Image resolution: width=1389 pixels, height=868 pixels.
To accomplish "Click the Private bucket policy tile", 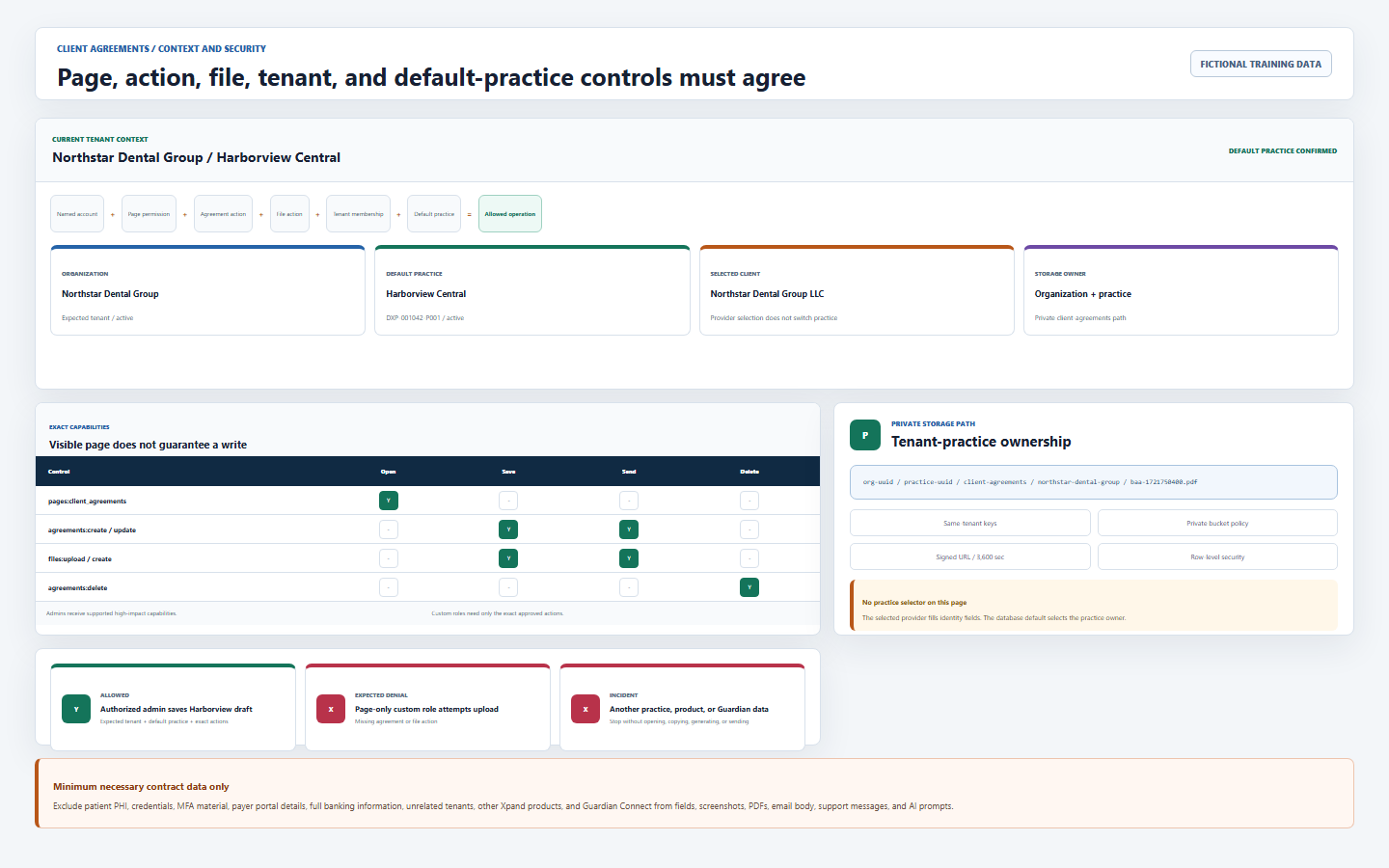I will click(x=1217, y=523).
